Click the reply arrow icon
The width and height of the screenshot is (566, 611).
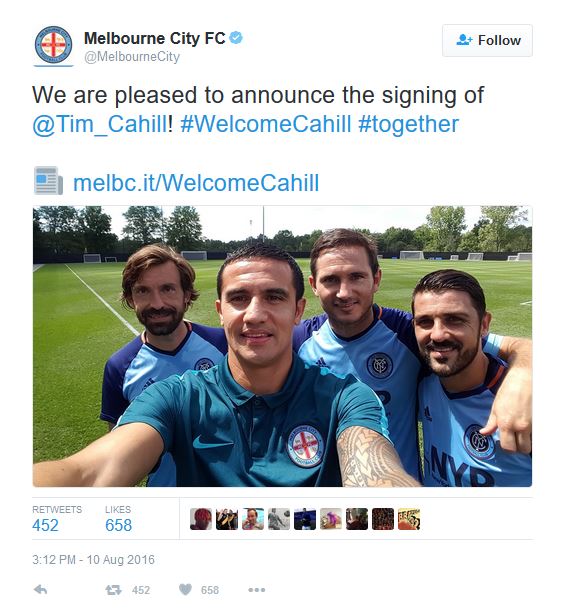tap(41, 590)
